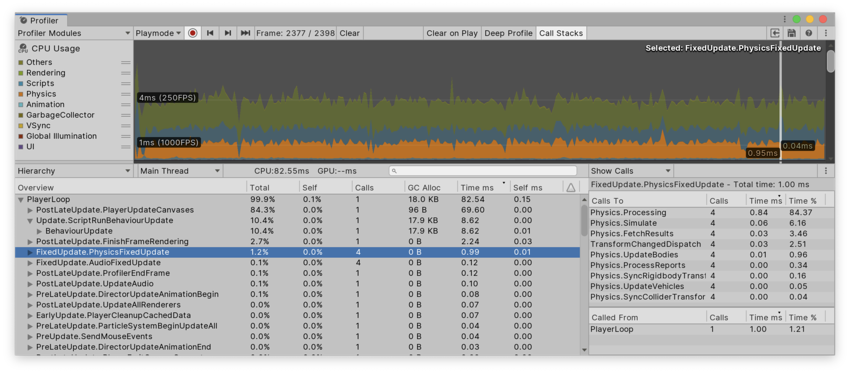Click the hierarchy search input field
Image resolution: width=850 pixels, height=373 pixels.
483,171
